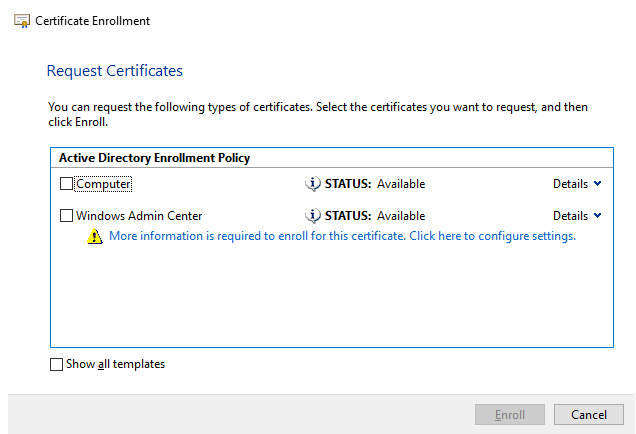Image resolution: width=636 pixels, height=434 pixels.
Task: Click the Request Certificates heading
Action: [x=115, y=71]
